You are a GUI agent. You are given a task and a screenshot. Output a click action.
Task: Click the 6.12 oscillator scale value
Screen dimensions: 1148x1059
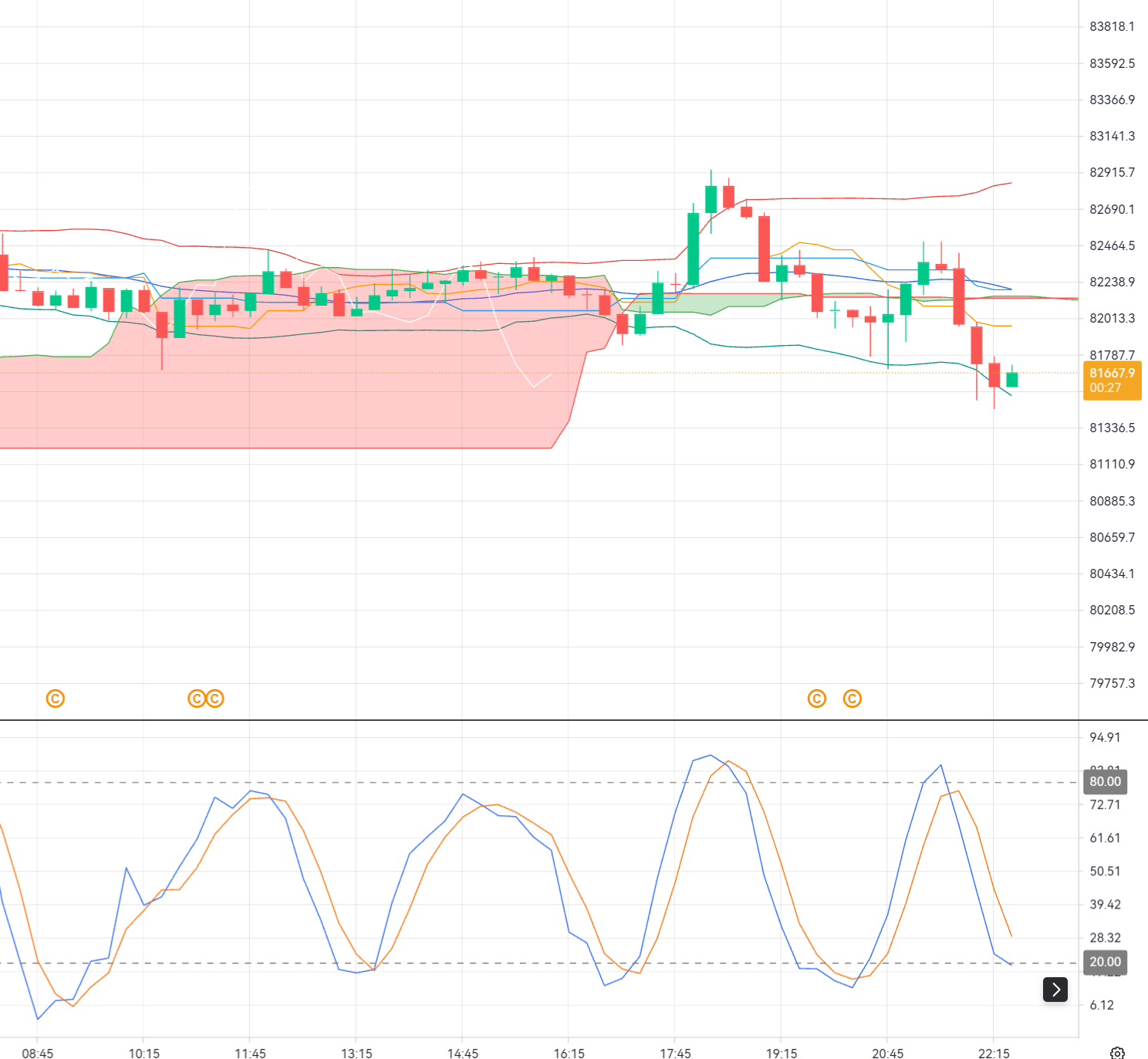[x=1102, y=1005]
